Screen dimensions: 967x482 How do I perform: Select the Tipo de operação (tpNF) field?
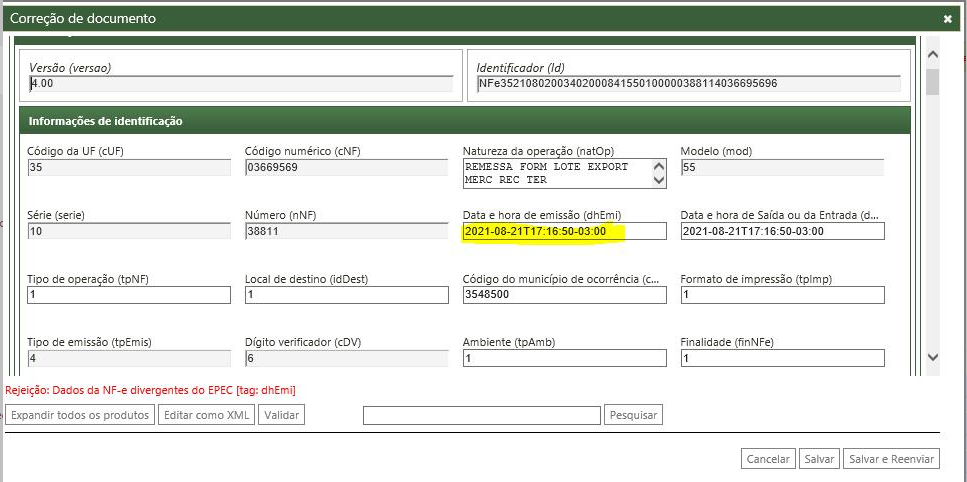pyautogui.click(x=128, y=295)
